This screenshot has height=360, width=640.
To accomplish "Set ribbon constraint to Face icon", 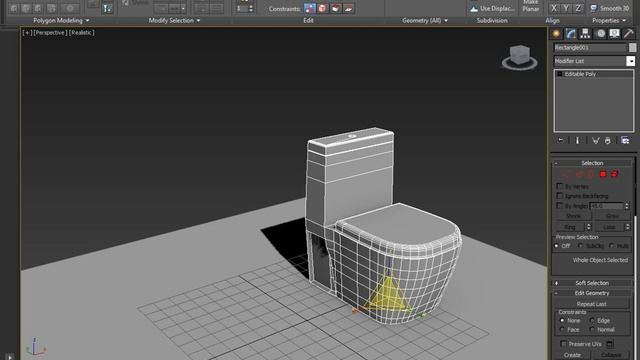I will click(336, 8).
